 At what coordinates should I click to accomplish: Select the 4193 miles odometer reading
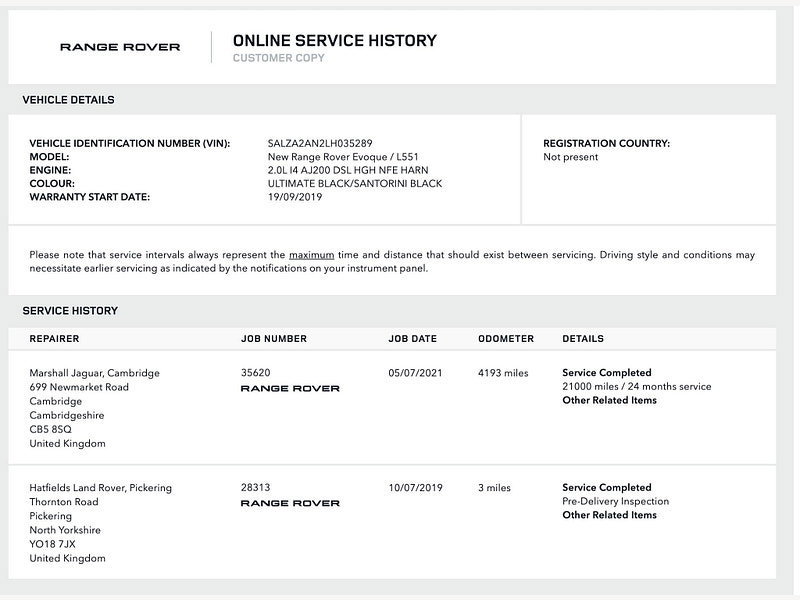(x=503, y=373)
